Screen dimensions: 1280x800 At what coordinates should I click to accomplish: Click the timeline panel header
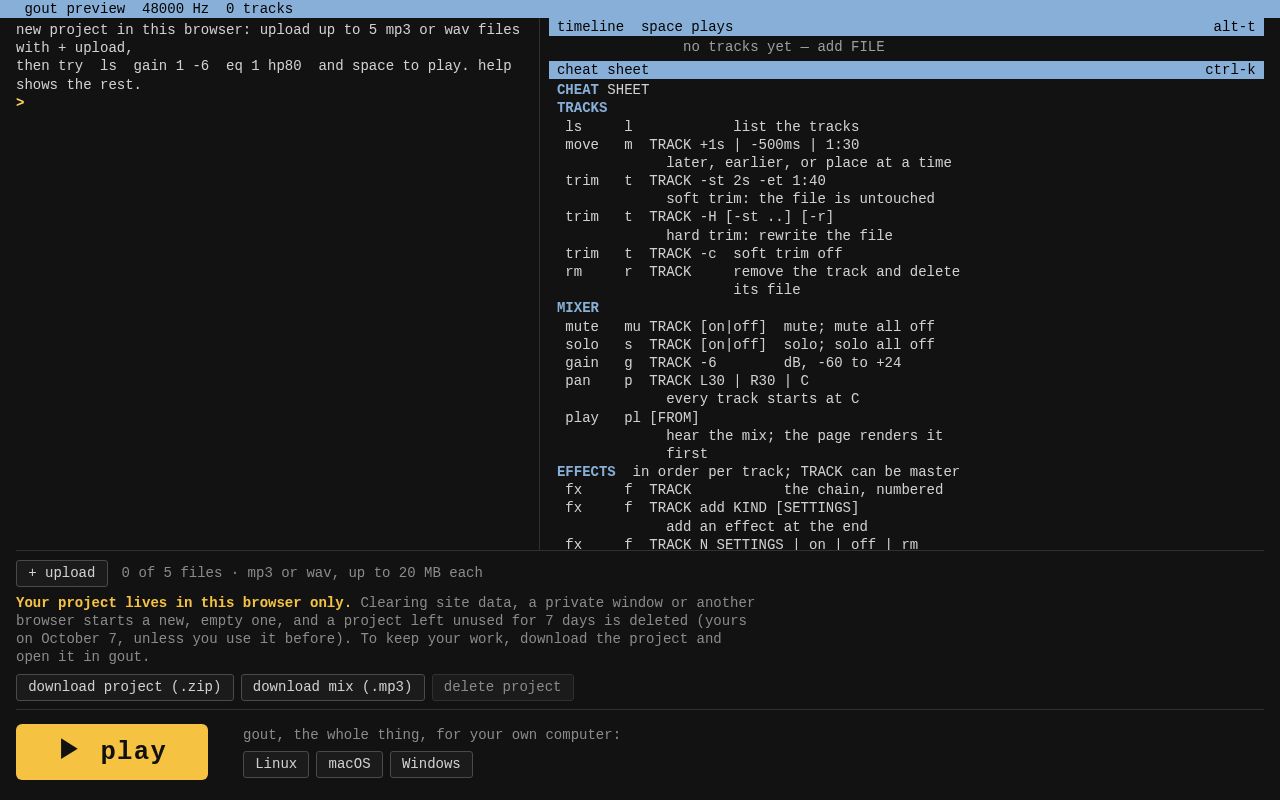click(906, 27)
